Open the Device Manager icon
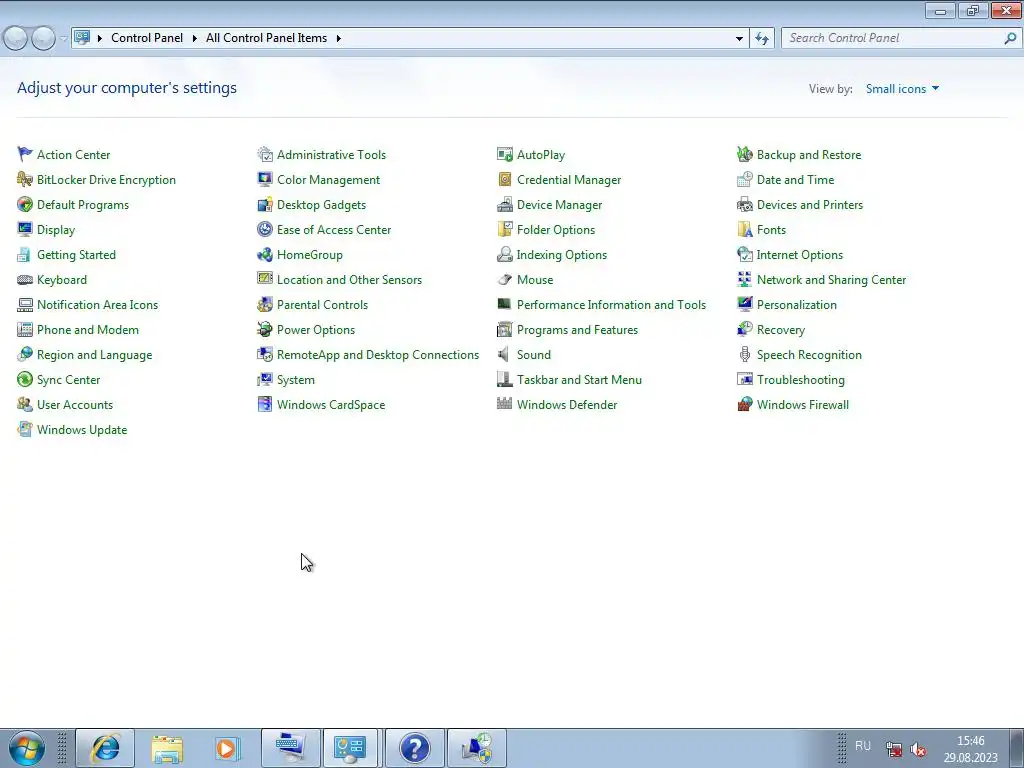 pyautogui.click(x=505, y=204)
